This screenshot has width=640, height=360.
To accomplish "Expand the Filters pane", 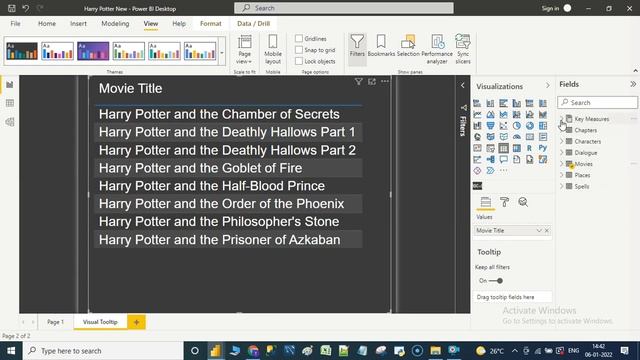I will tap(462, 85).
